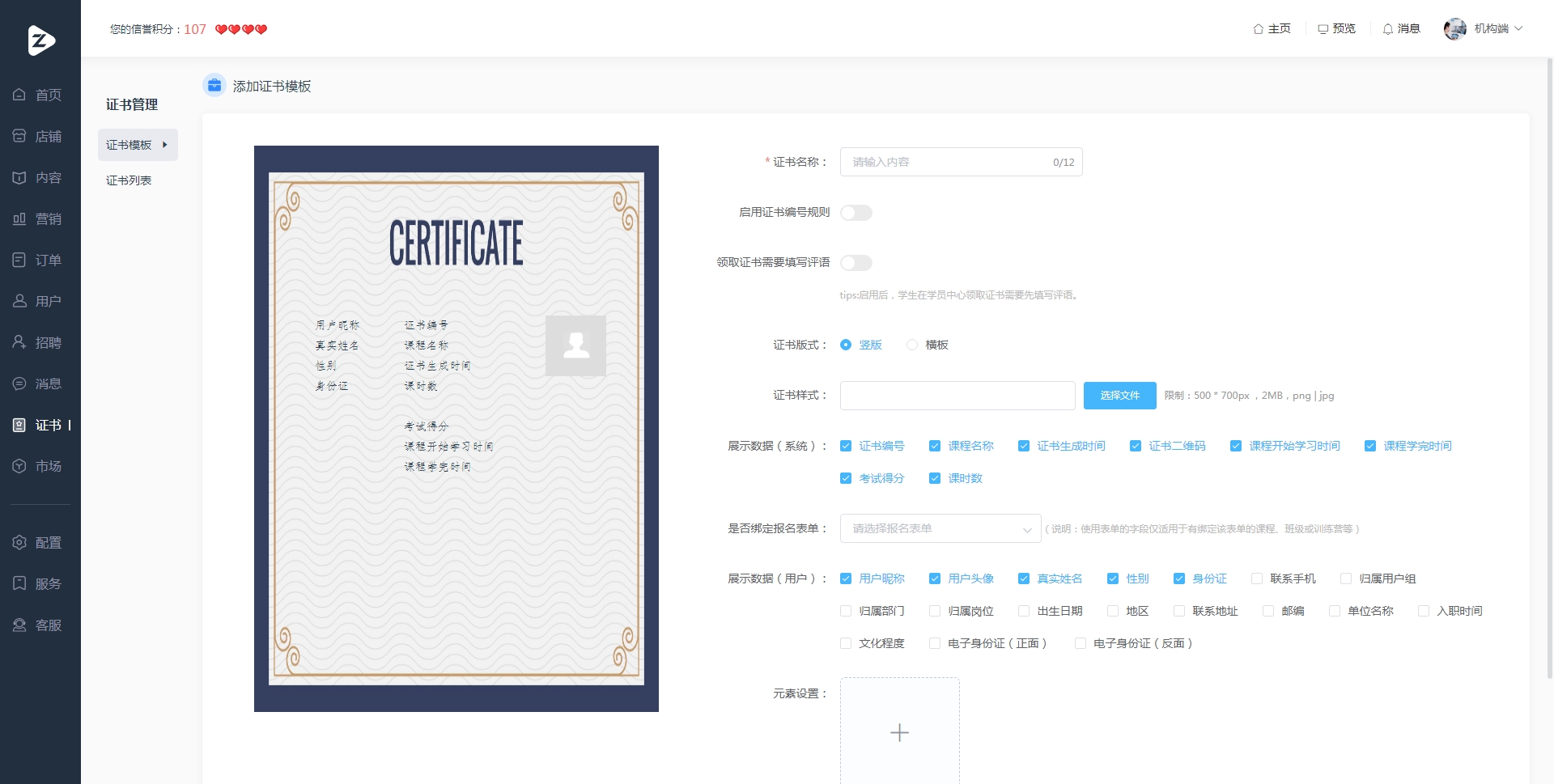Click 证书样式 file path field
This screenshot has width=1554, height=784.
click(x=957, y=396)
